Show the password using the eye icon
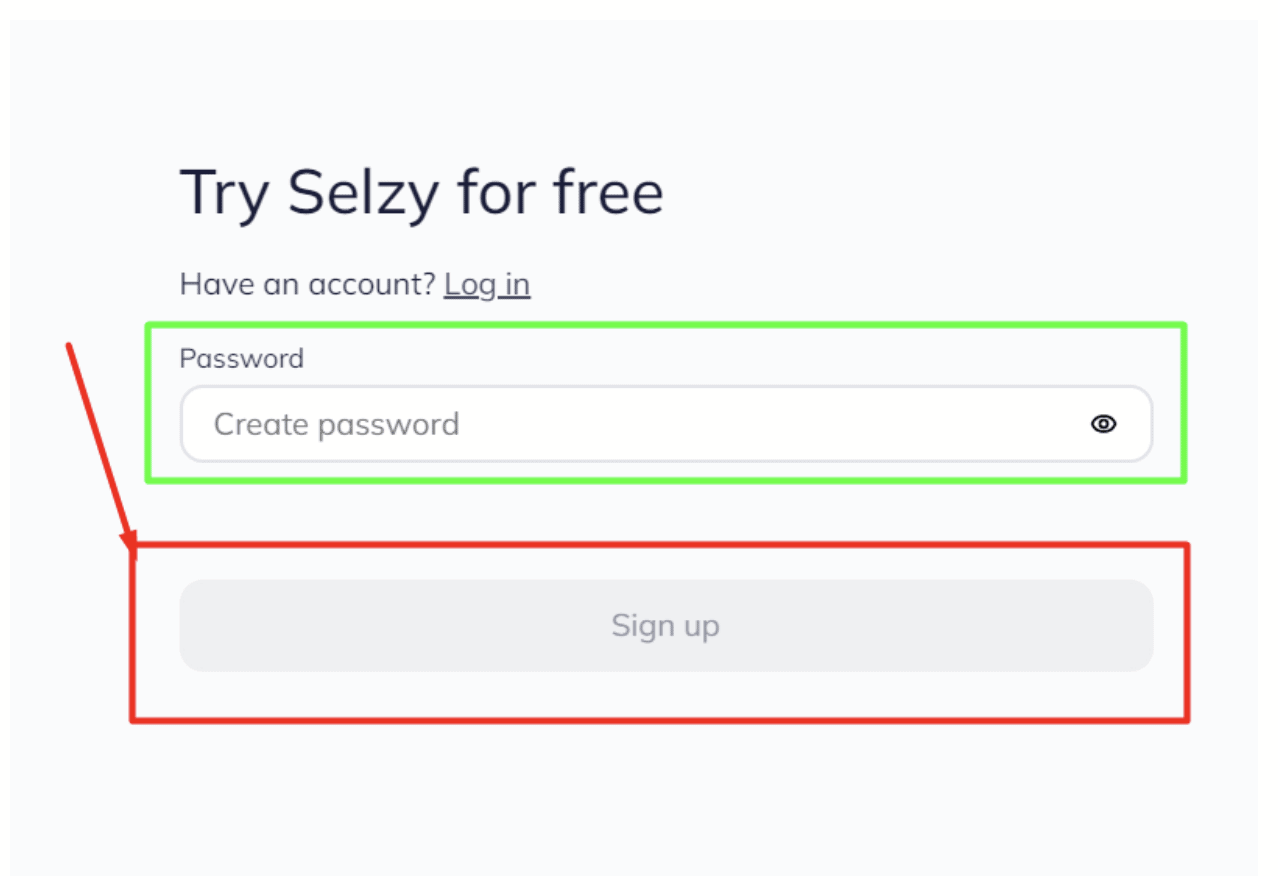The width and height of the screenshot is (1278, 876). (x=1103, y=424)
